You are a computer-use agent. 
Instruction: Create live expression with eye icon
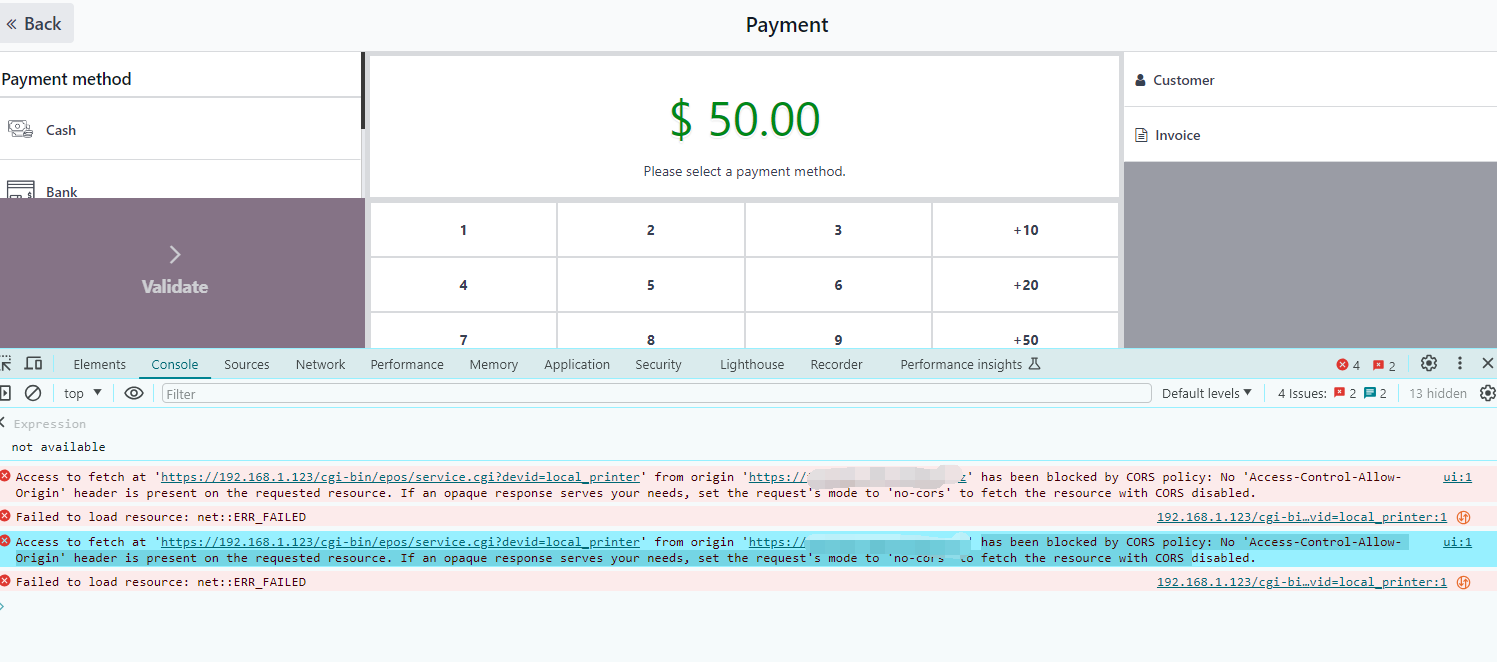point(134,393)
